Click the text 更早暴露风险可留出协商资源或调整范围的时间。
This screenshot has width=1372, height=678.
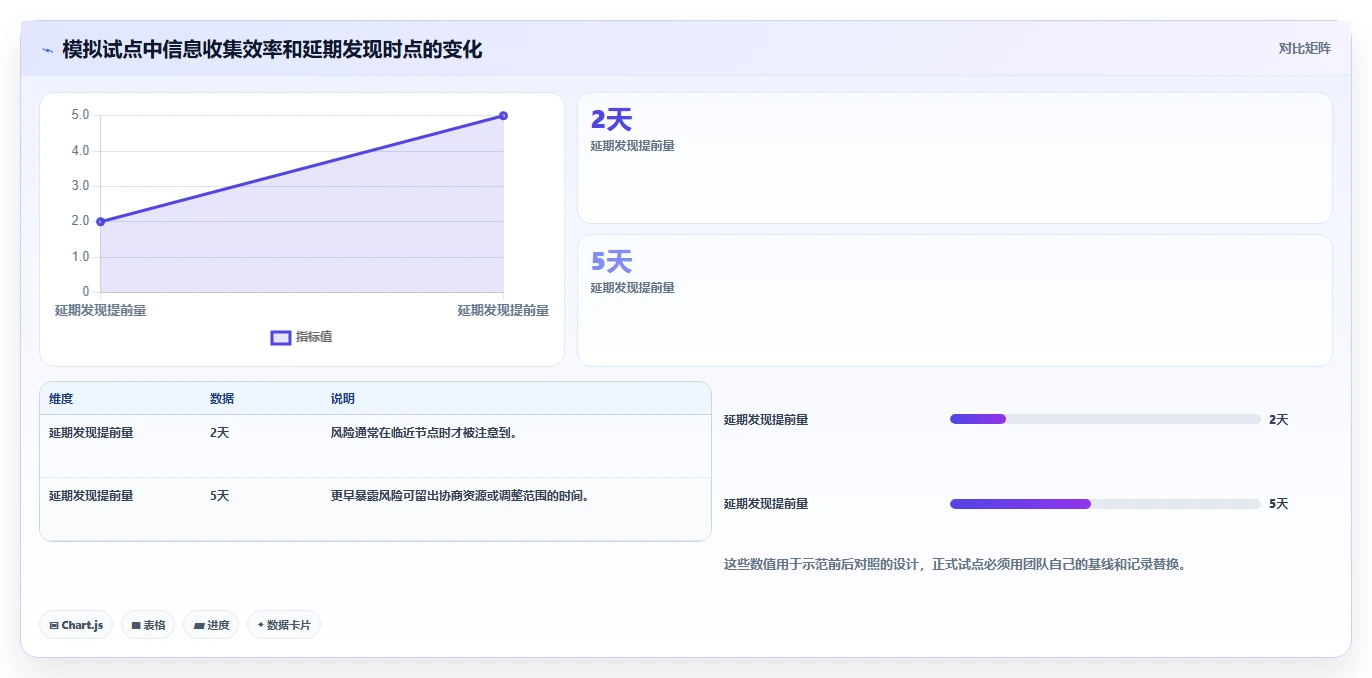pos(460,495)
